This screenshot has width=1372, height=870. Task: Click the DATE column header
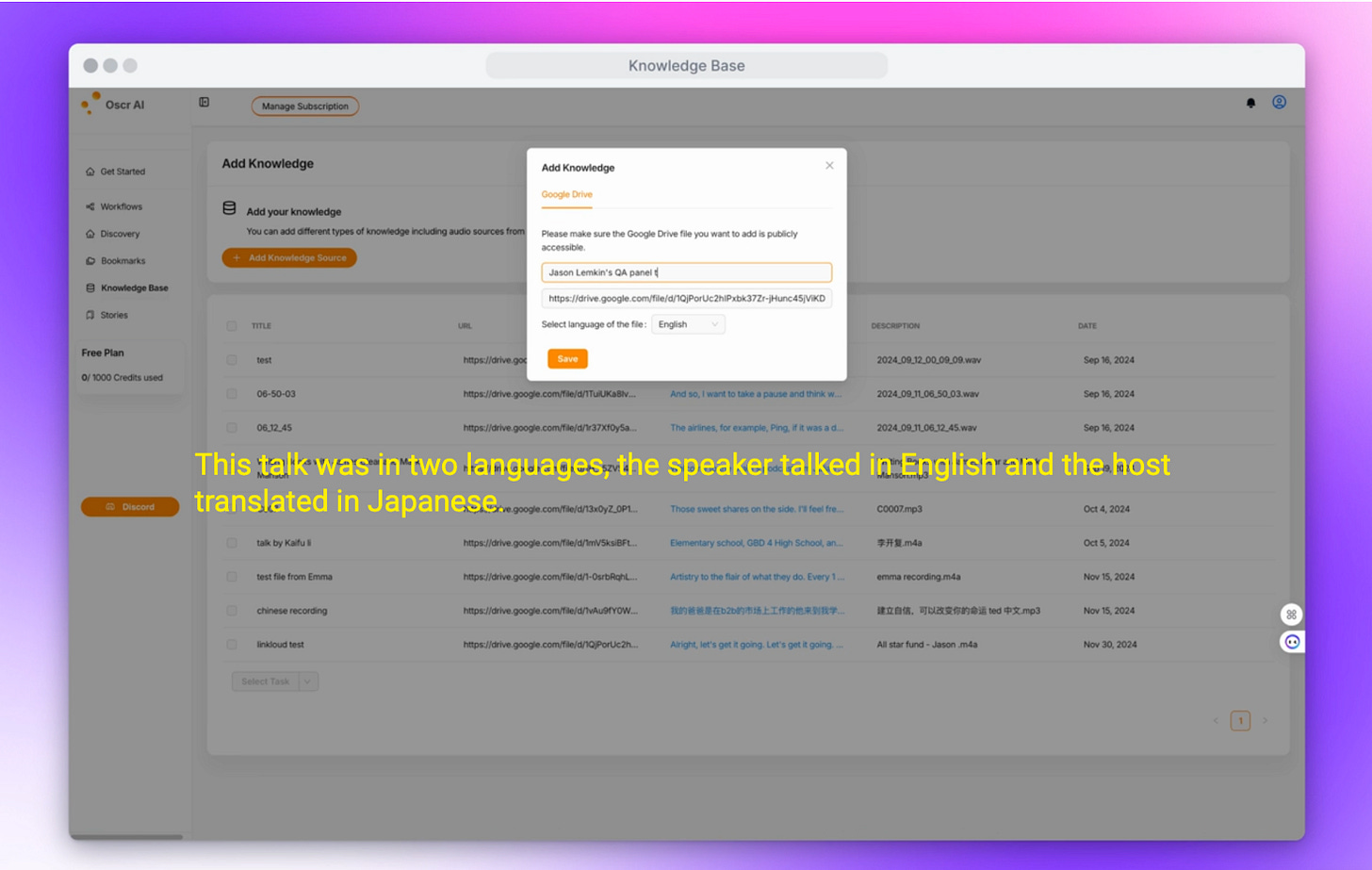tap(1087, 326)
